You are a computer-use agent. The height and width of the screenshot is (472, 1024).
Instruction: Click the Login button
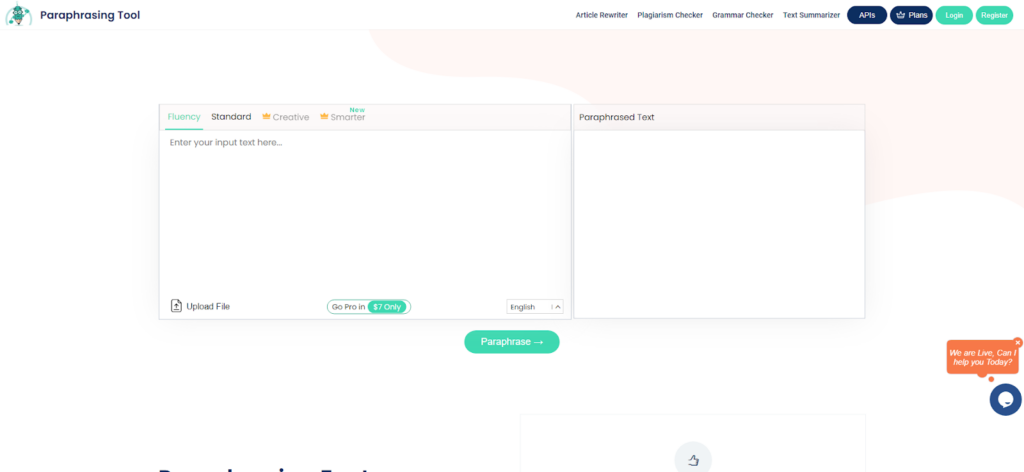click(x=954, y=15)
